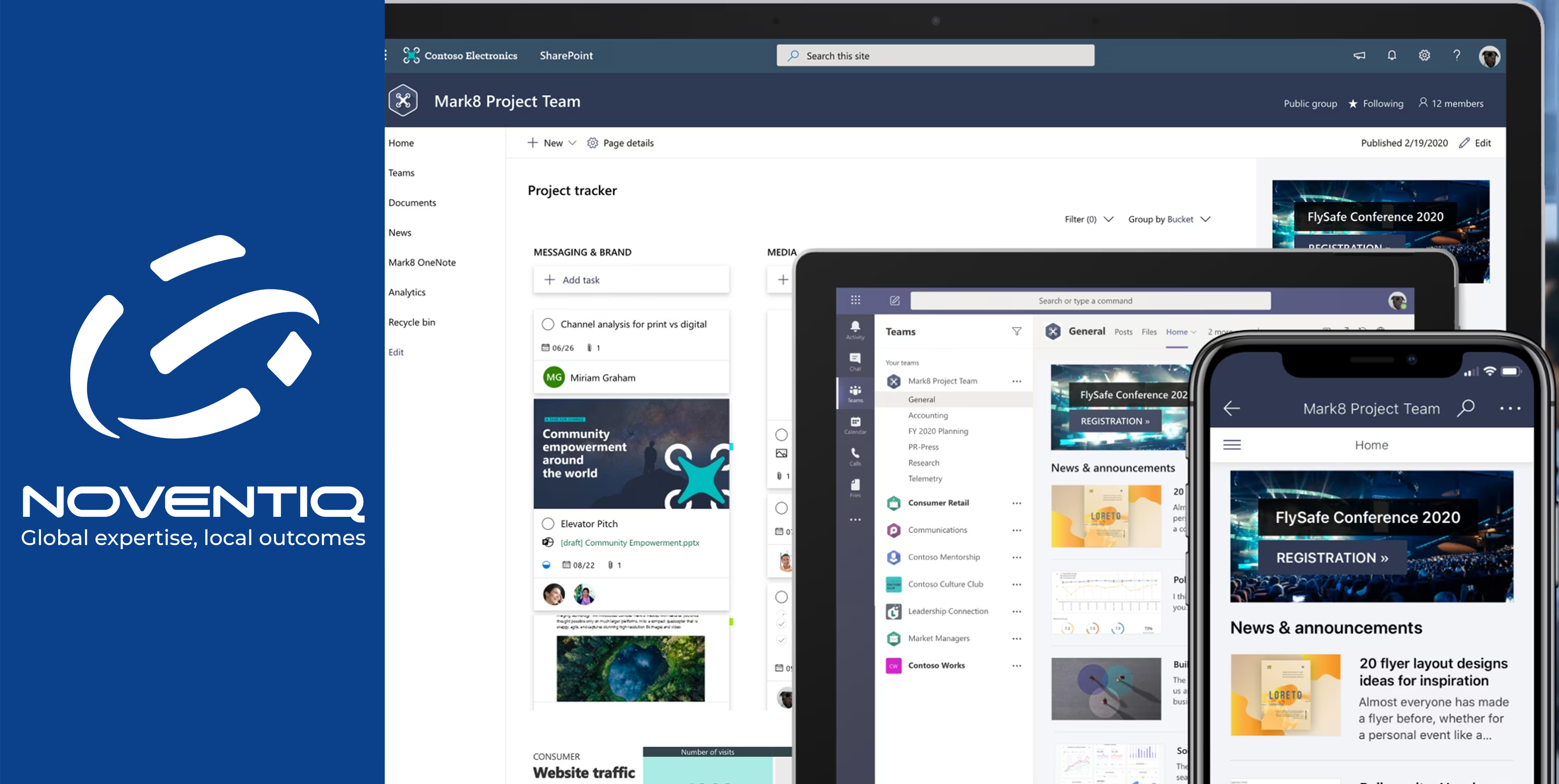The height and width of the screenshot is (784, 1559).
Task: Toggle the Following star
Action: 1353,103
